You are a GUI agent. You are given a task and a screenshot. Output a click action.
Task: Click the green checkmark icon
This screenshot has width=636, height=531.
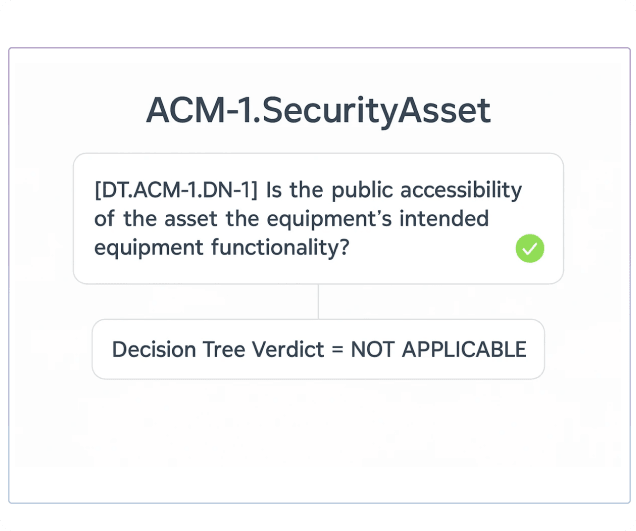(529, 248)
